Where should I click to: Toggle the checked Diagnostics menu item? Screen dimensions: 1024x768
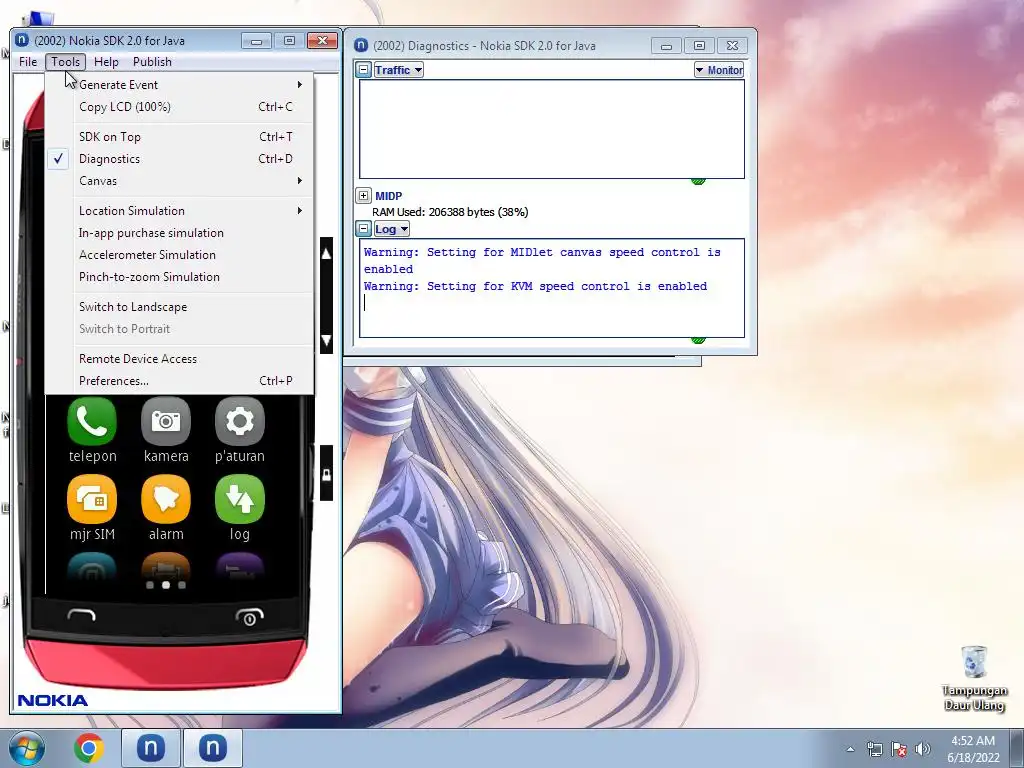click(180, 159)
